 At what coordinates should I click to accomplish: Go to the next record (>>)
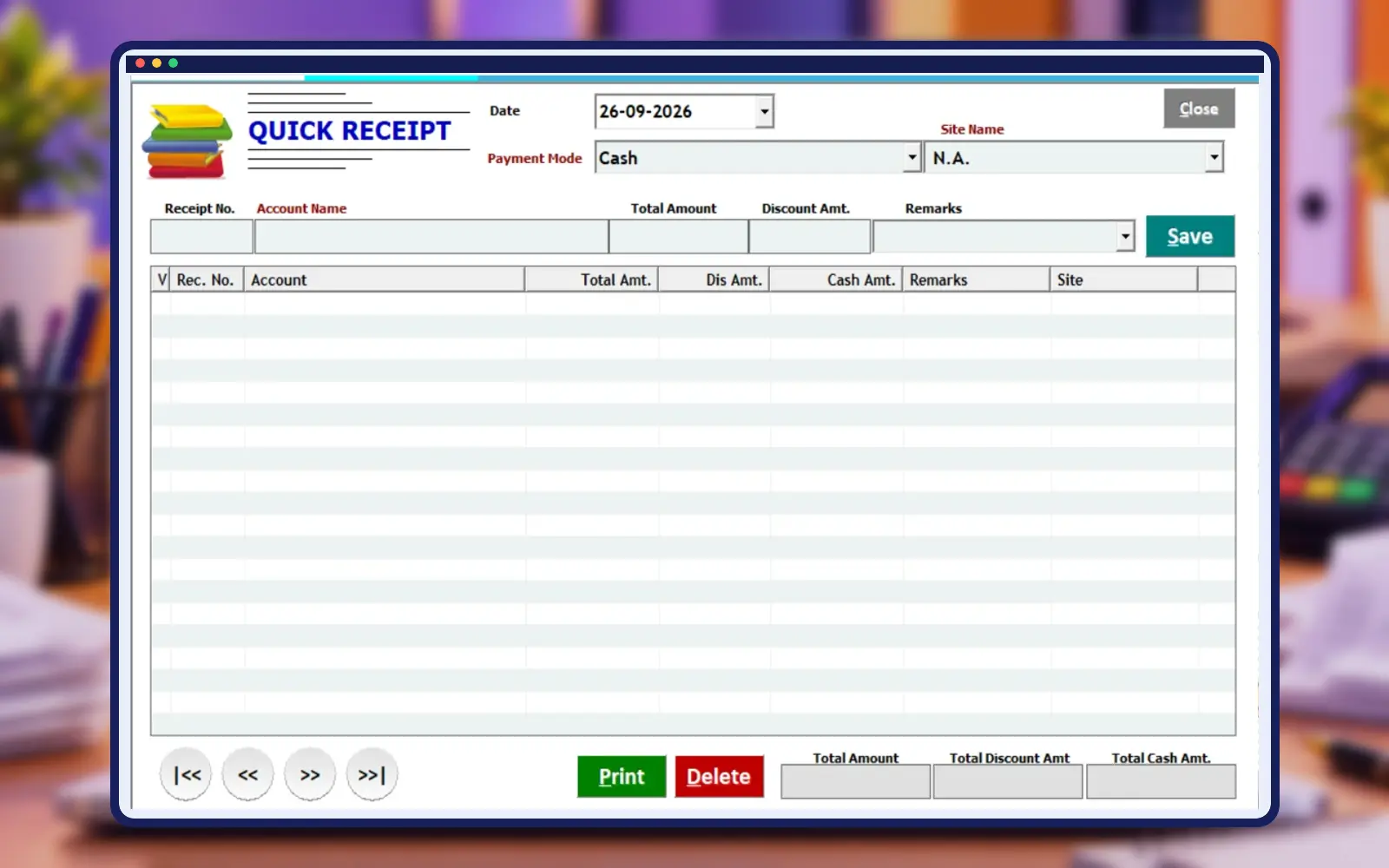[x=310, y=774]
